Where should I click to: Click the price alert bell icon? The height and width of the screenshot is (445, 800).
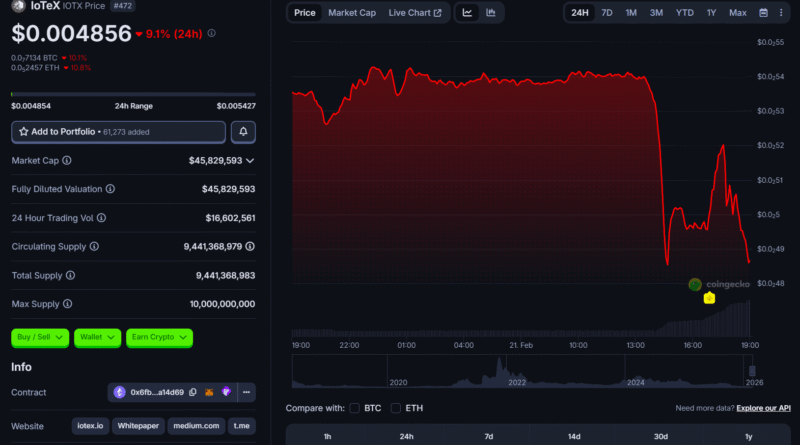(243, 132)
